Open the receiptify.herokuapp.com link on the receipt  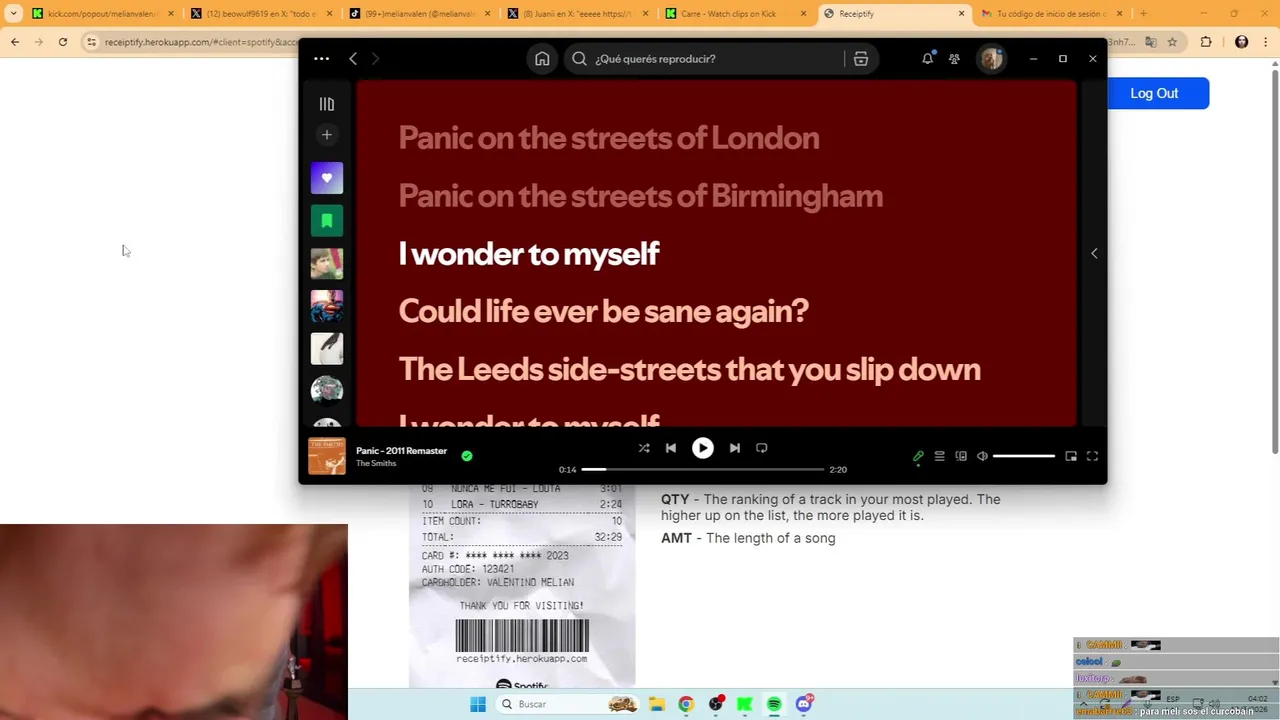click(x=521, y=659)
